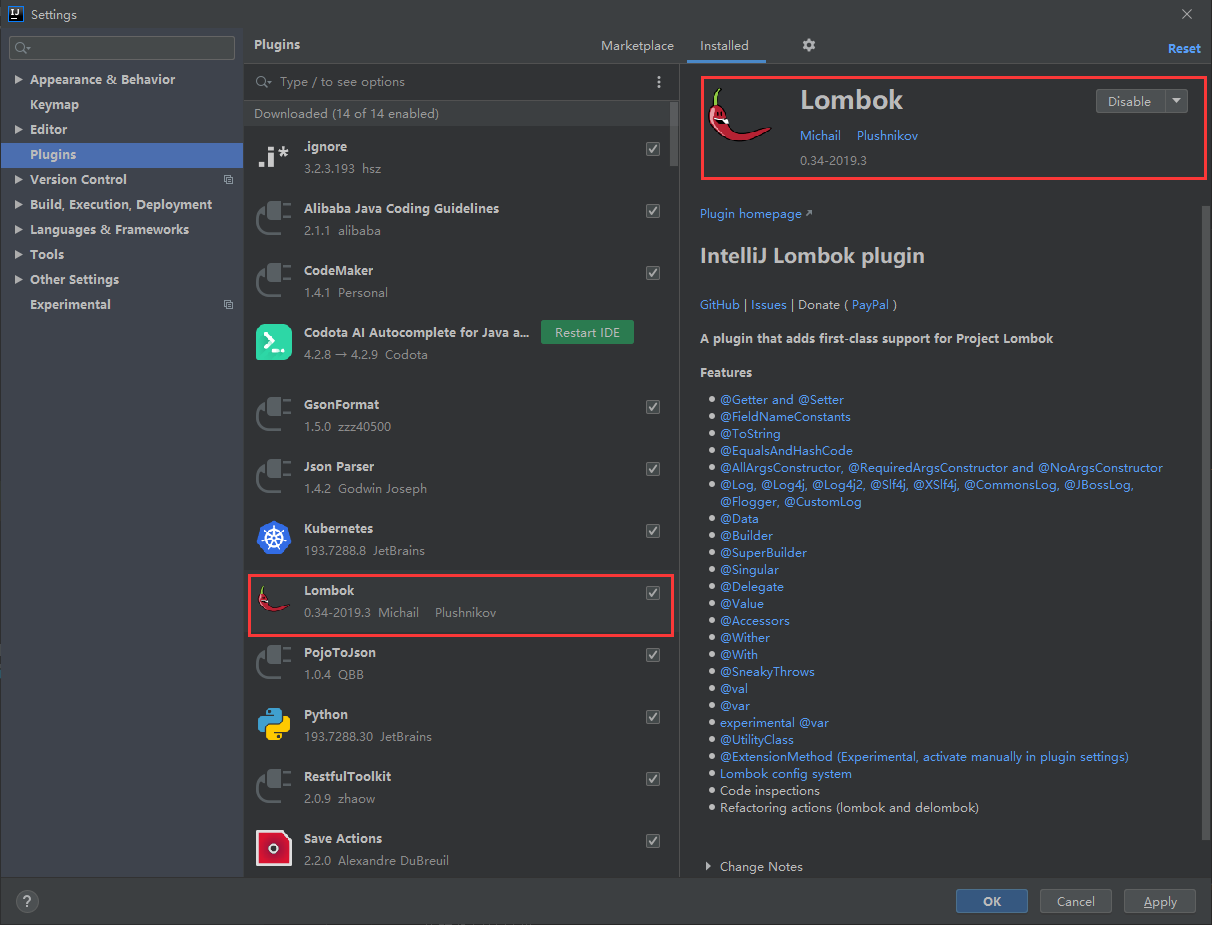Viewport: 1212px width, 925px height.
Task: Expand the Change Notes section
Action: (708, 867)
